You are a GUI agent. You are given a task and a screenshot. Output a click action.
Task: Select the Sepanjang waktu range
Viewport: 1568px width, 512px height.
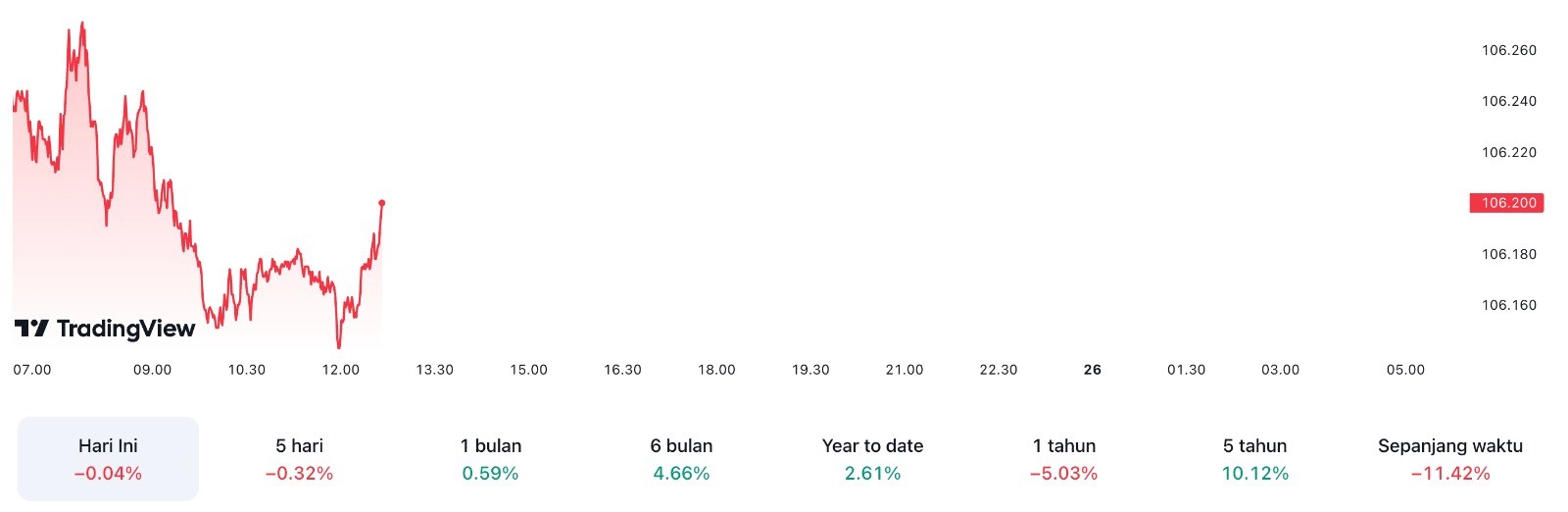pyautogui.click(x=1449, y=459)
